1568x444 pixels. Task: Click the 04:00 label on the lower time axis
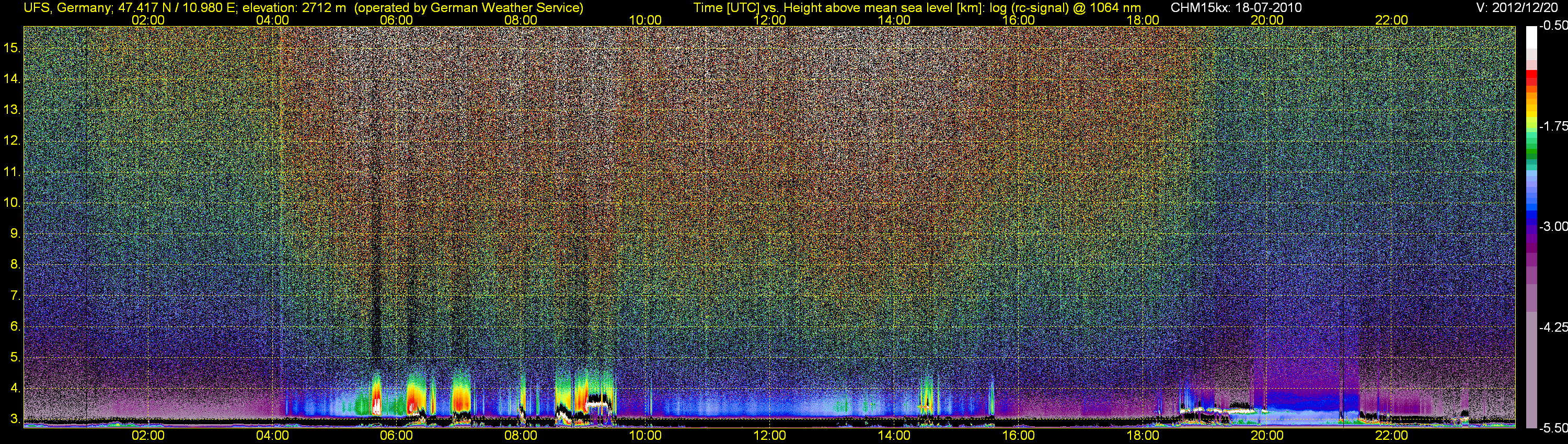point(272,436)
